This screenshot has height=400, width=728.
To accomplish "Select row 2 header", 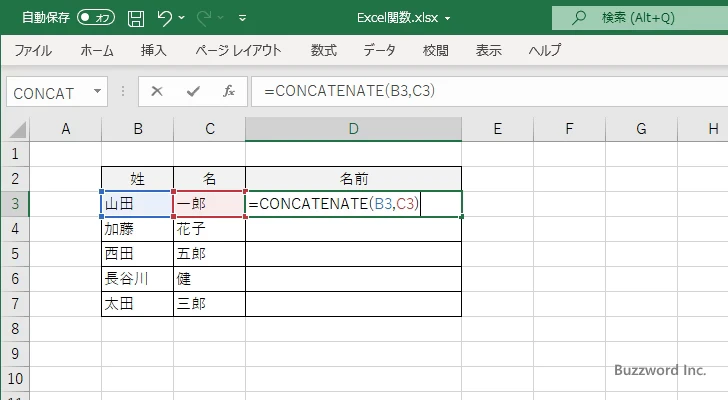I will coord(15,179).
